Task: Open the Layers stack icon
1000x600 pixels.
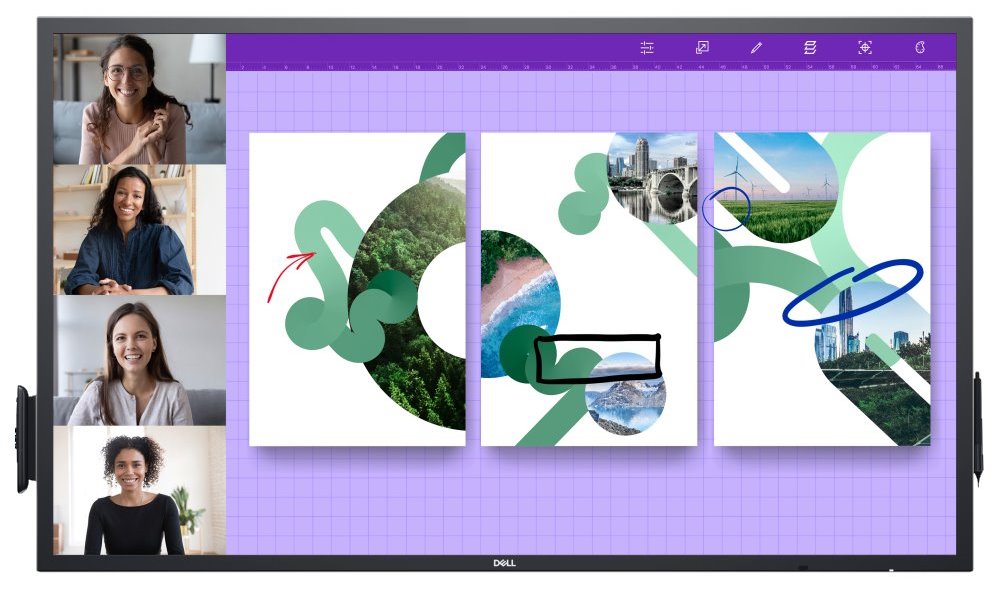Action: click(x=810, y=47)
